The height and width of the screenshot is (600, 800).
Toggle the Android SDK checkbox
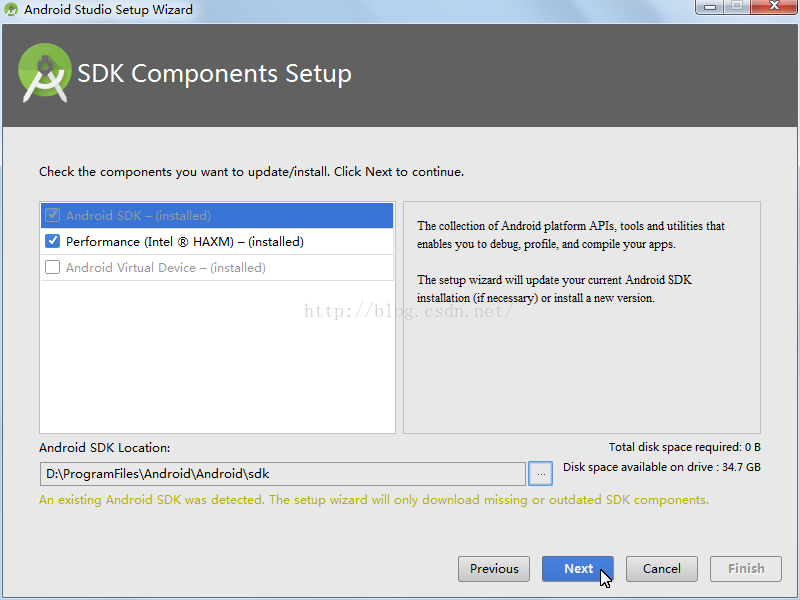click(53, 215)
